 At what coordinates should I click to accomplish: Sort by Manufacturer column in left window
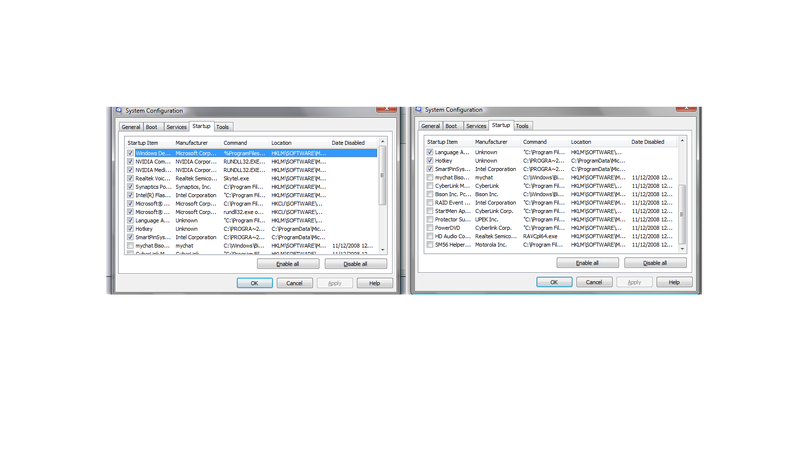pyautogui.click(x=196, y=143)
